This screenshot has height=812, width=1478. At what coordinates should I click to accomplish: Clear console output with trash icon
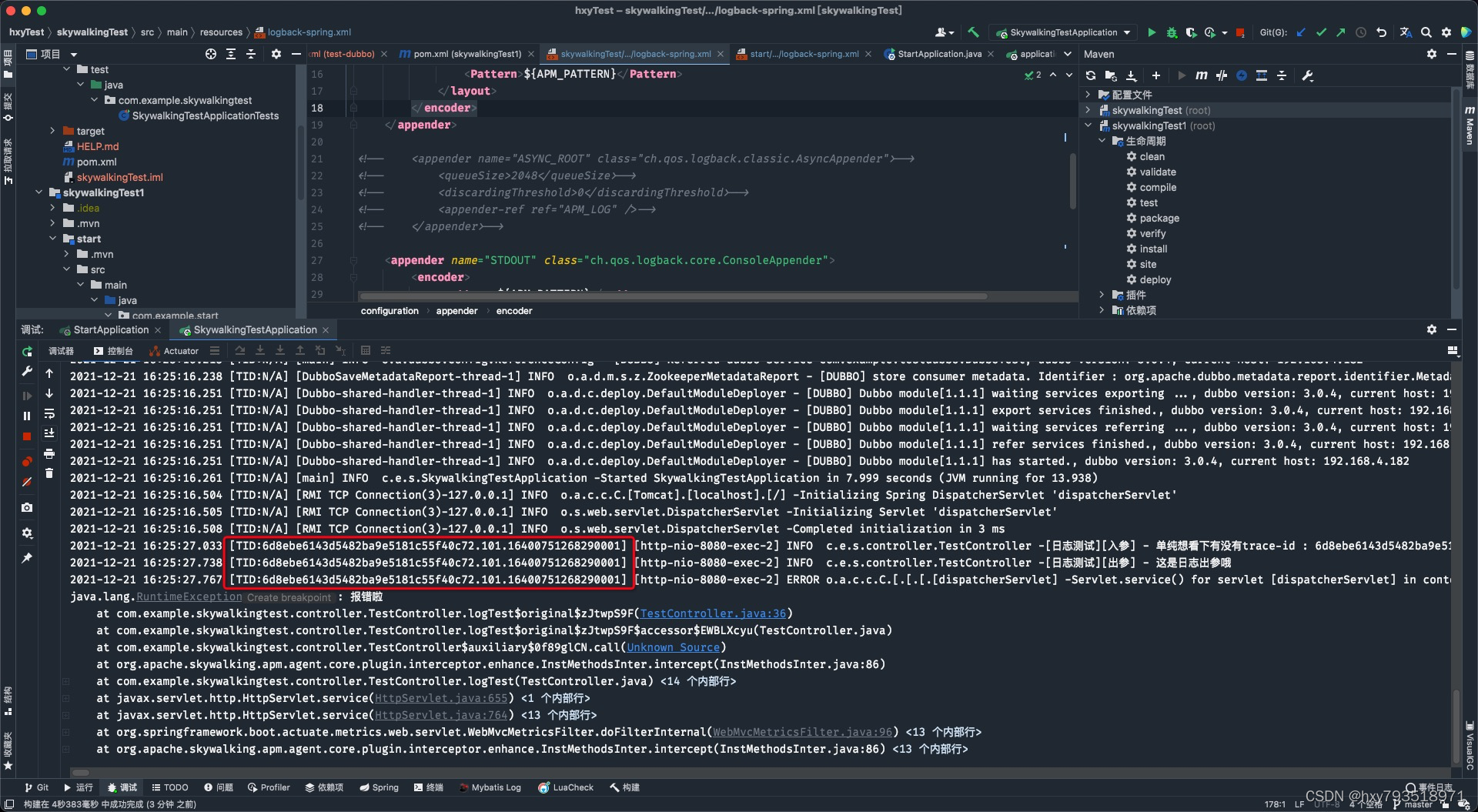pyautogui.click(x=49, y=473)
